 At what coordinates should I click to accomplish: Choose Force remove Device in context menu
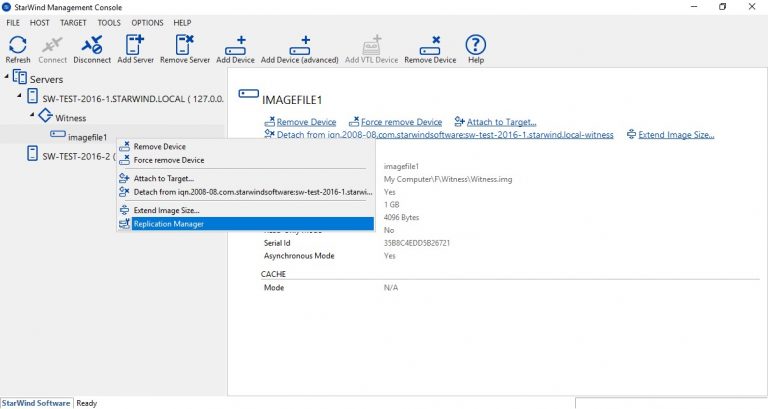click(x=168, y=160)
